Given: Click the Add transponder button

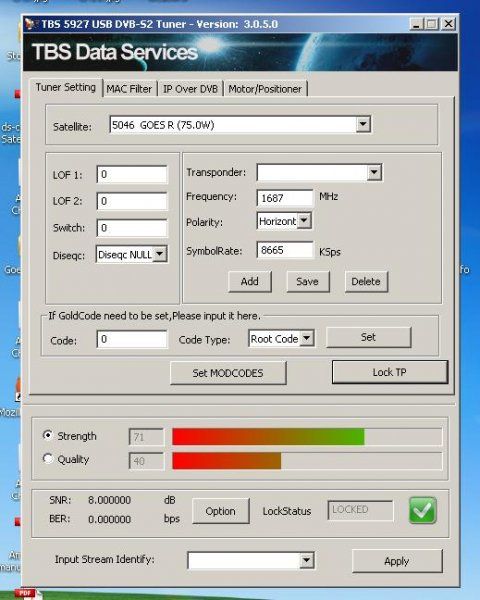Looking at the screenshot, I should 250,282.
